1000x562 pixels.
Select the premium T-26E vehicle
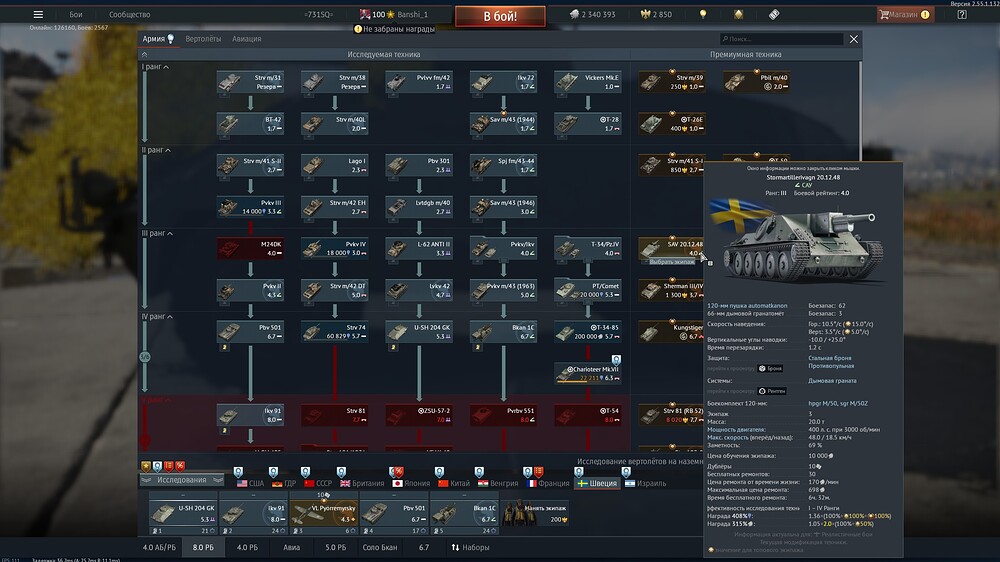672,123
